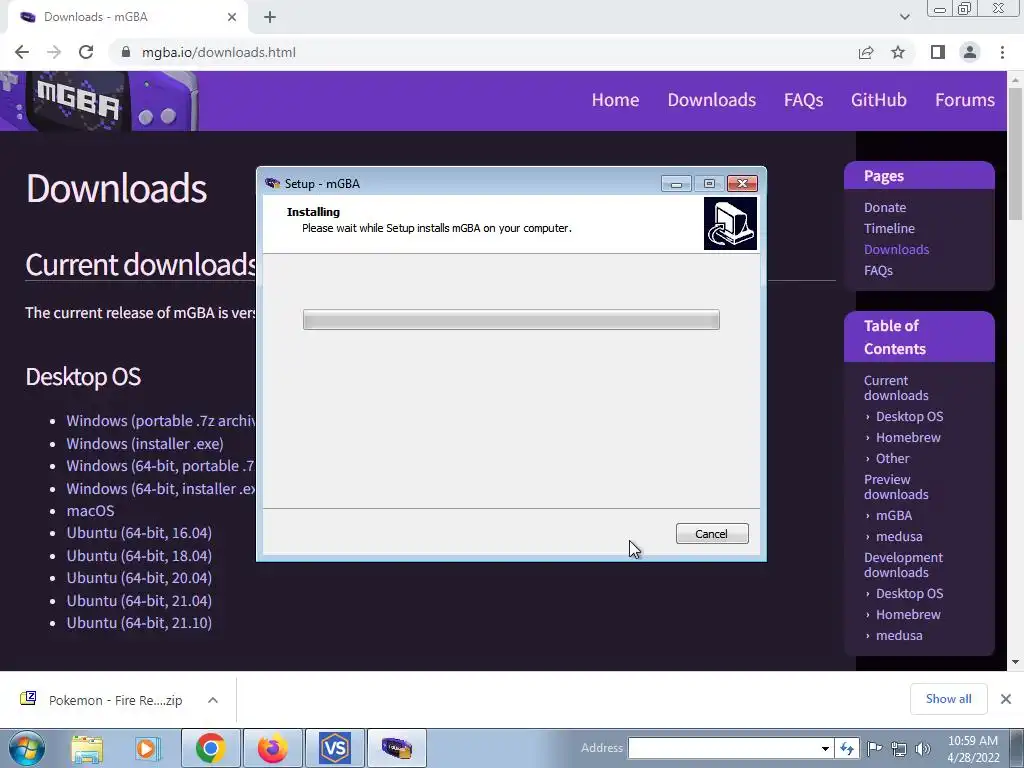Switch to Chrome in the taskbar
This screenshot has width=1024, height=768.
click(x=210, y=748)
